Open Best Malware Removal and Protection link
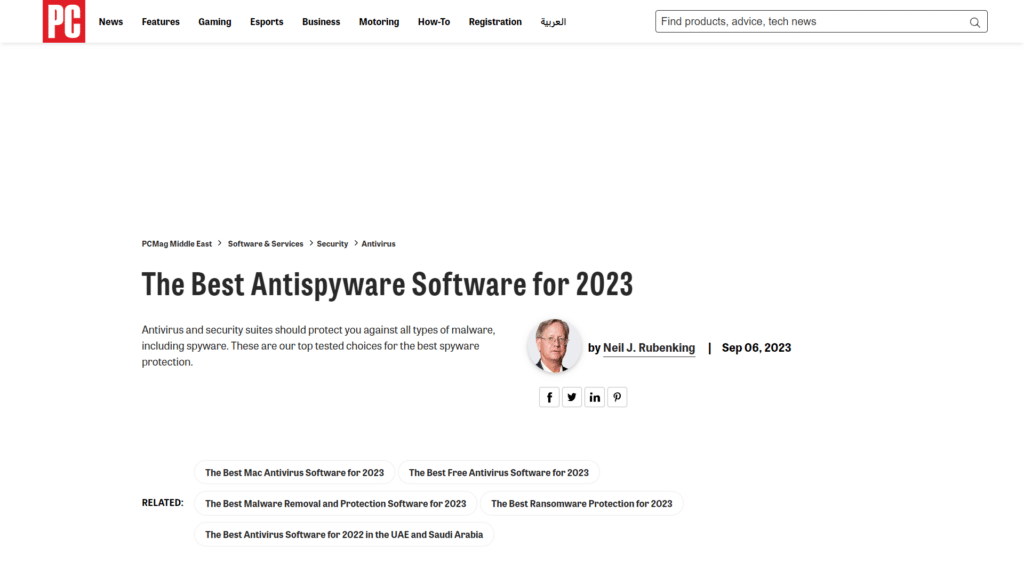1024x562 pixels. tap(336, 503)
